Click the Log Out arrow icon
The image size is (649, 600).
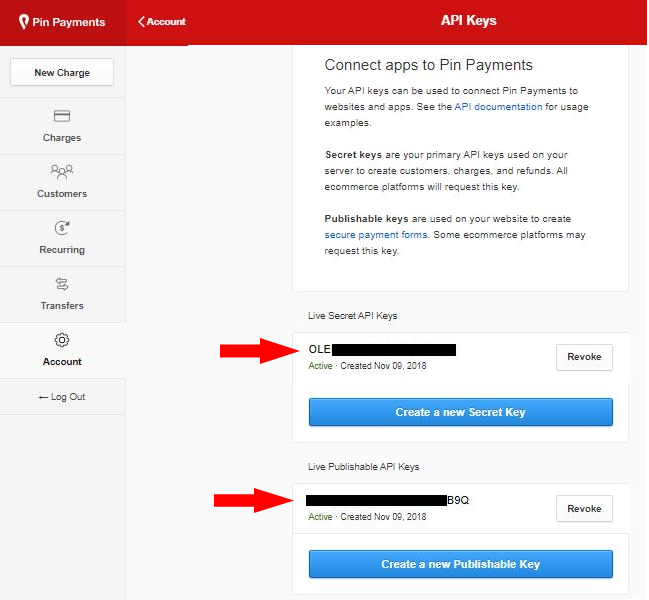click(43, 397)
